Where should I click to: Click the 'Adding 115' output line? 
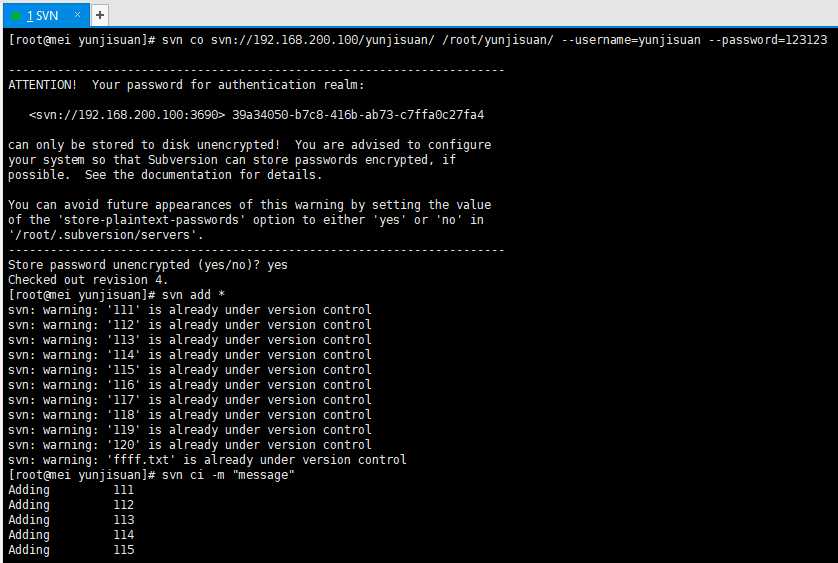(70, 550)
